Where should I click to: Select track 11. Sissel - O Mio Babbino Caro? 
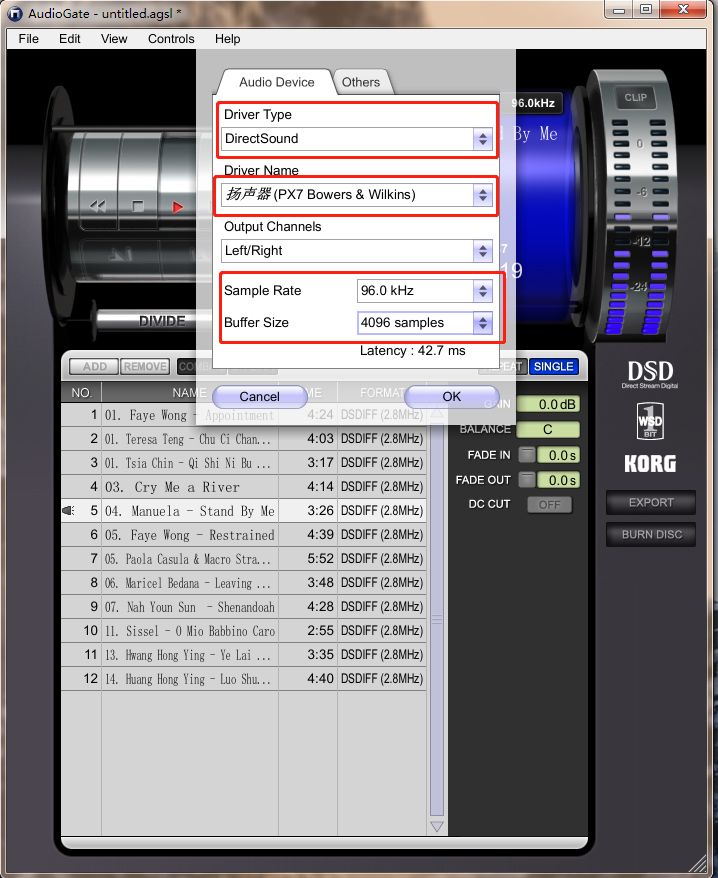click(x=244, y=631)
